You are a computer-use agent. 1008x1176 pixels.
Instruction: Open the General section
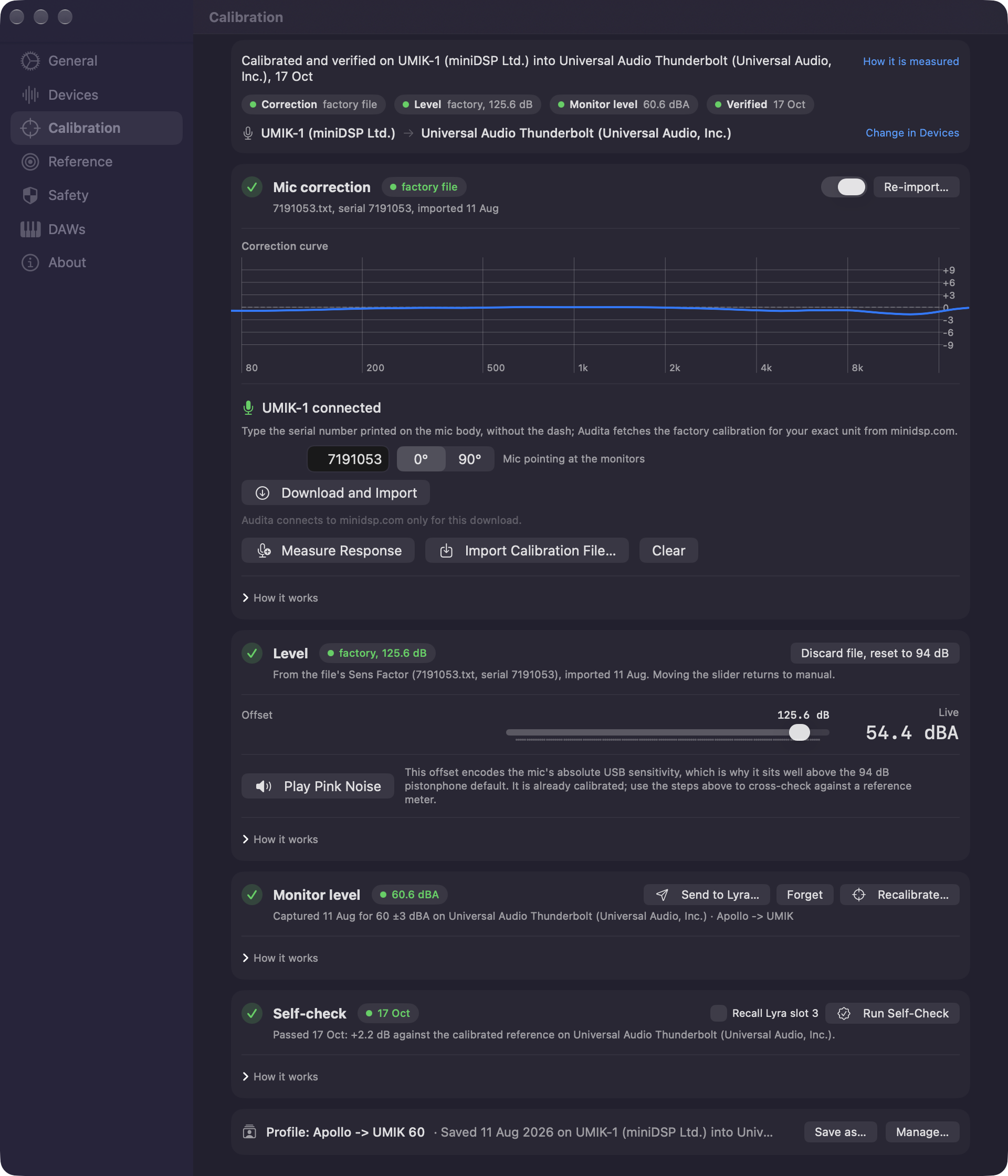(x=97, y=61)
